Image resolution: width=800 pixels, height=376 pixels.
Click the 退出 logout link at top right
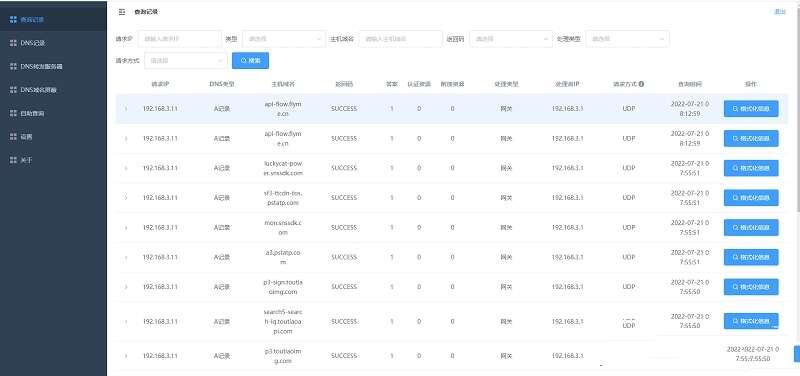point(780,12)
